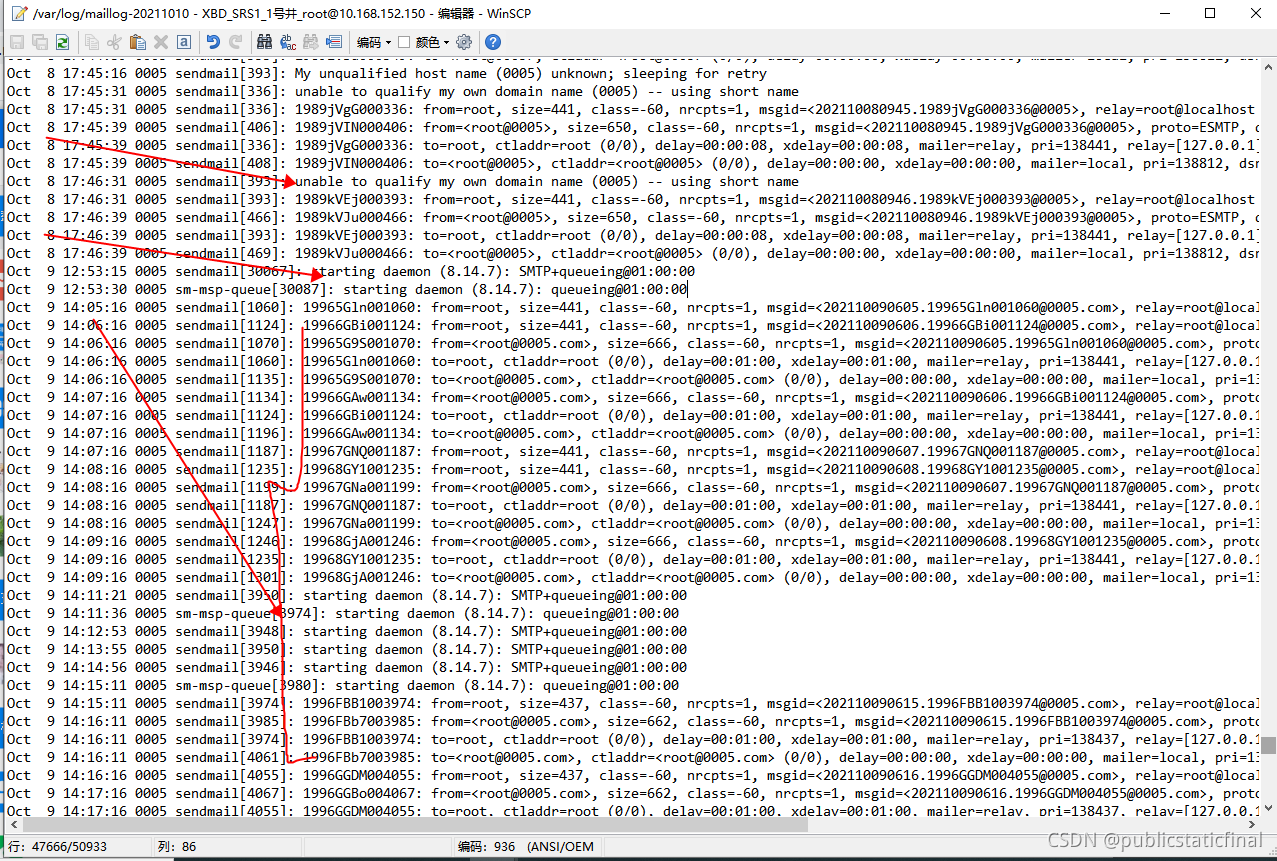The image size is (1277, 861).
Task: Click the Save all copies icon
Action: [40, 42]
